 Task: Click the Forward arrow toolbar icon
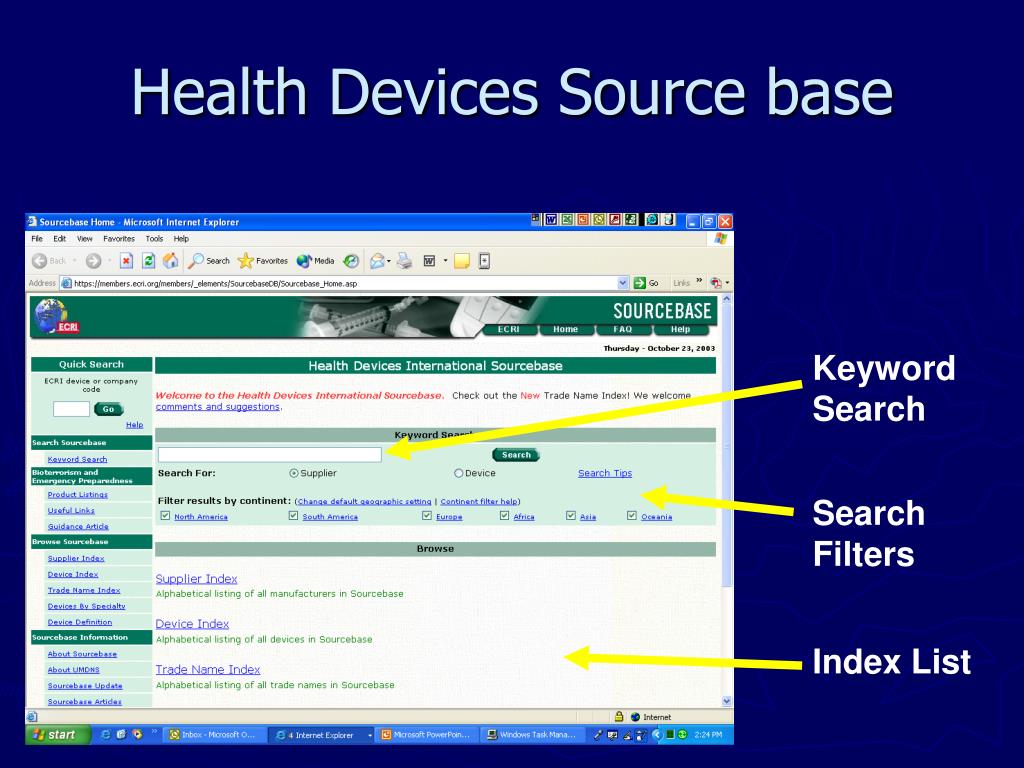93,261
